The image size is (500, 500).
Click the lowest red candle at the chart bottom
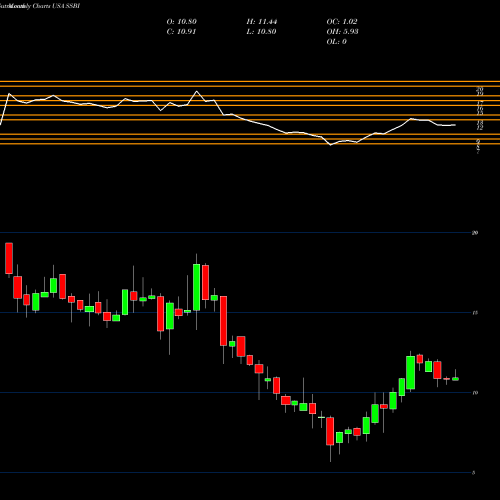pos(330,431)
